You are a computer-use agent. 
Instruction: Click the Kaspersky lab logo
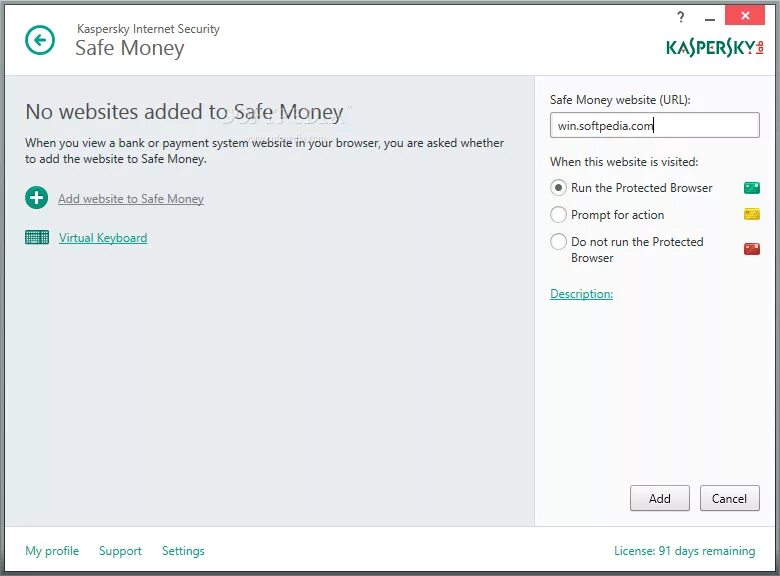(715, 48)
